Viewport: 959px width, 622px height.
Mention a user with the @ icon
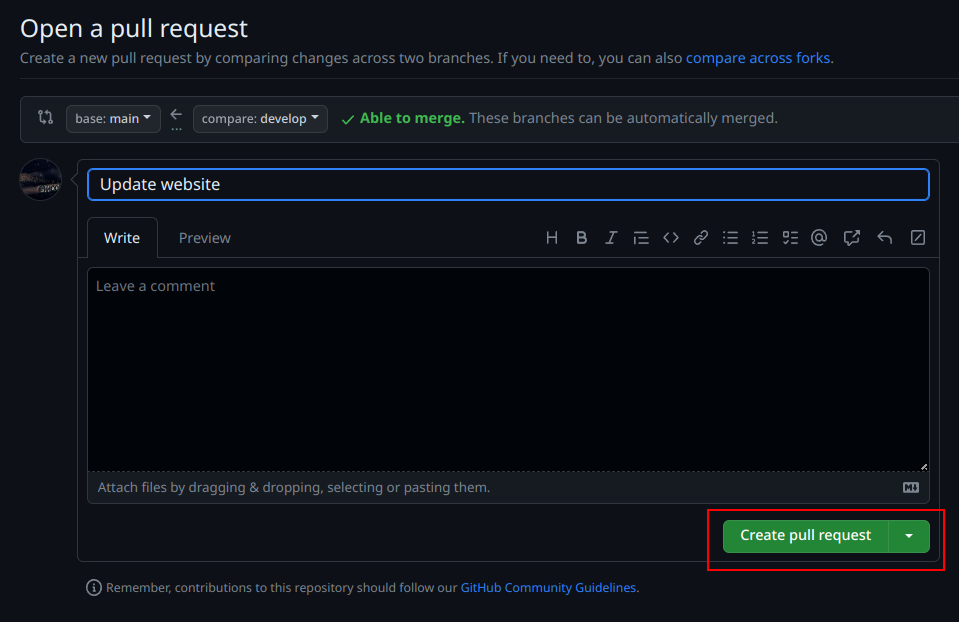[x=819, y=238]
